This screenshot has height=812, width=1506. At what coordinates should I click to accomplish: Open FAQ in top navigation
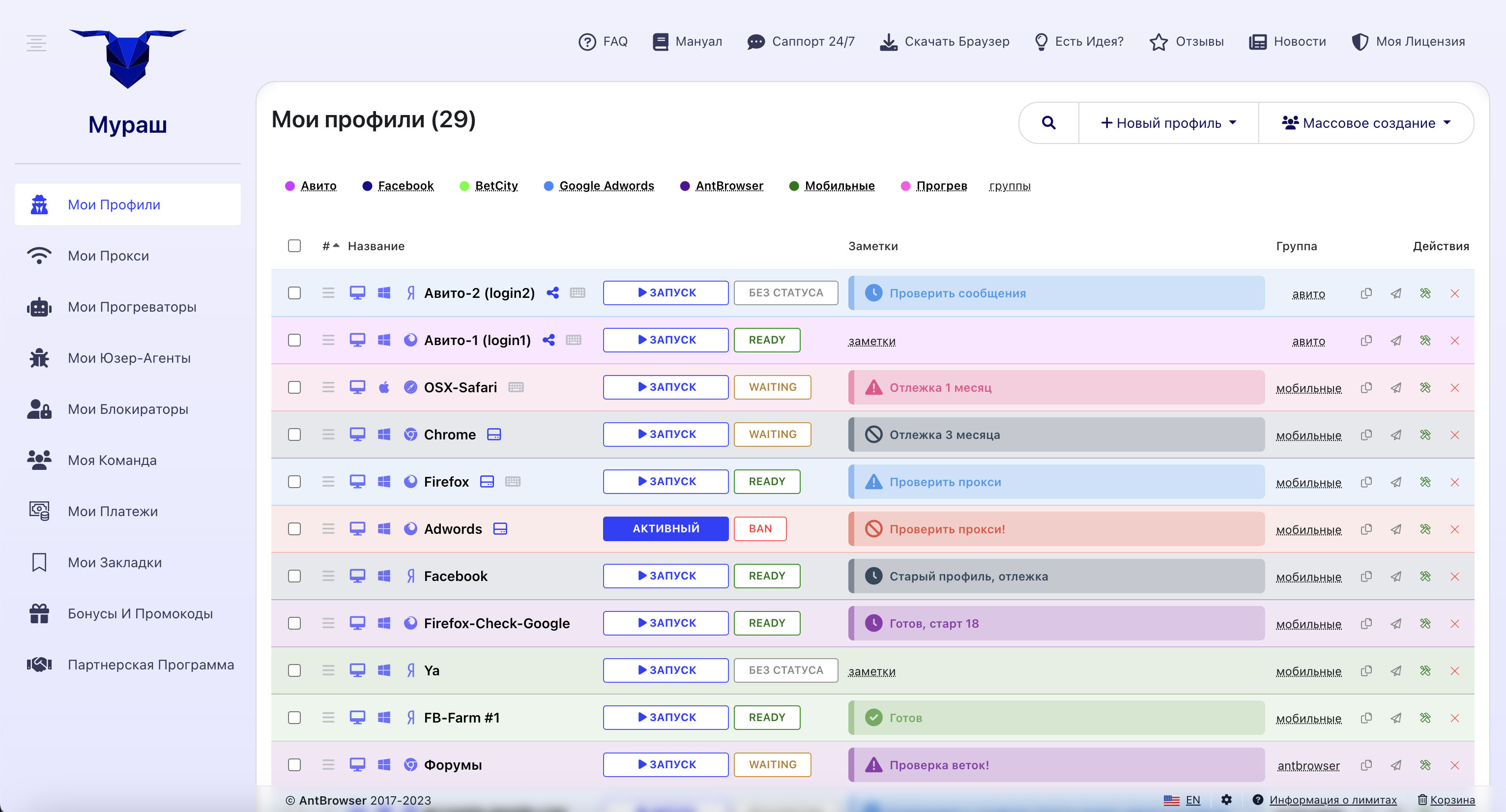(x=603, y=41)
